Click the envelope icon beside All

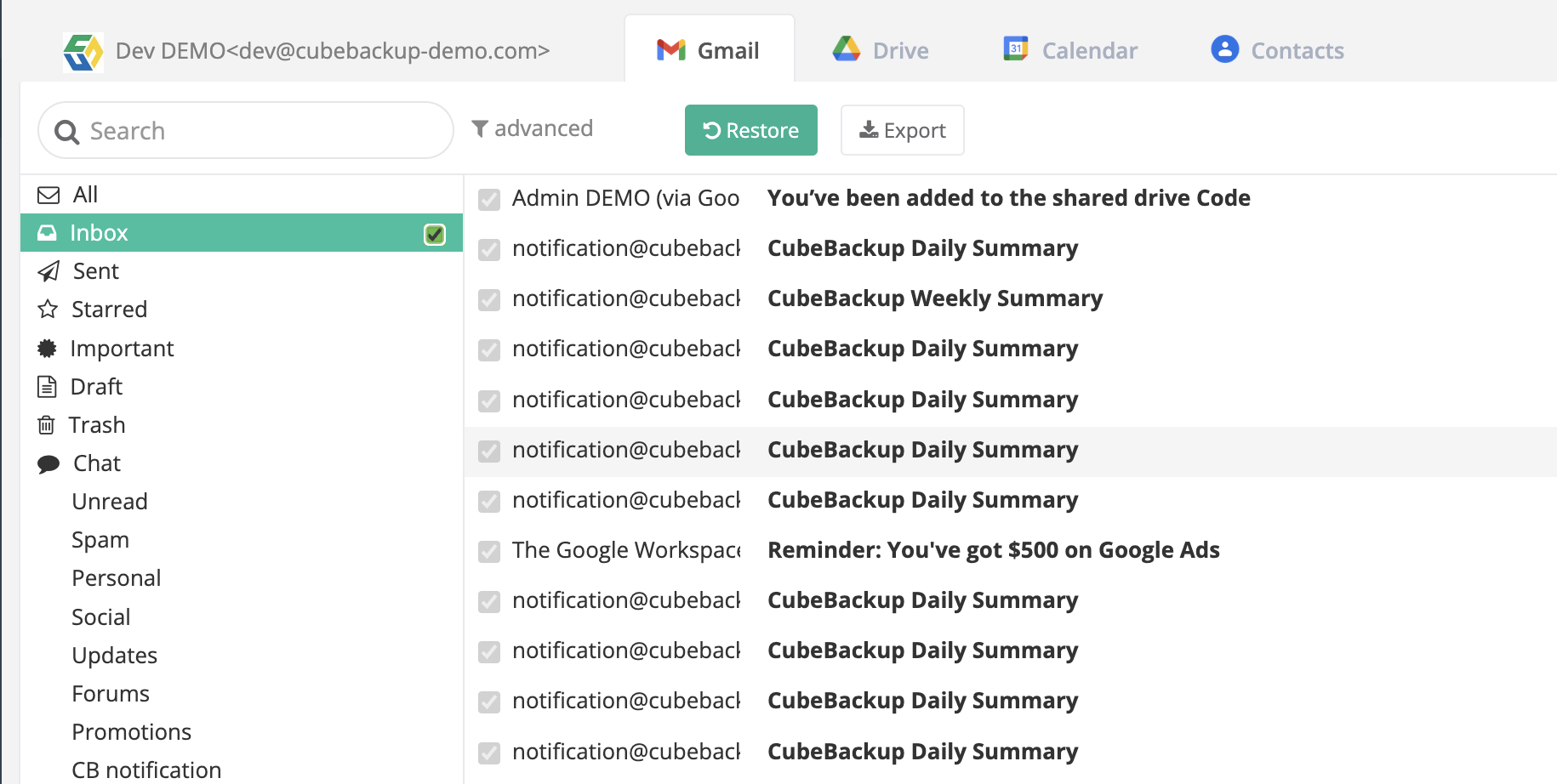click(48, 195)
